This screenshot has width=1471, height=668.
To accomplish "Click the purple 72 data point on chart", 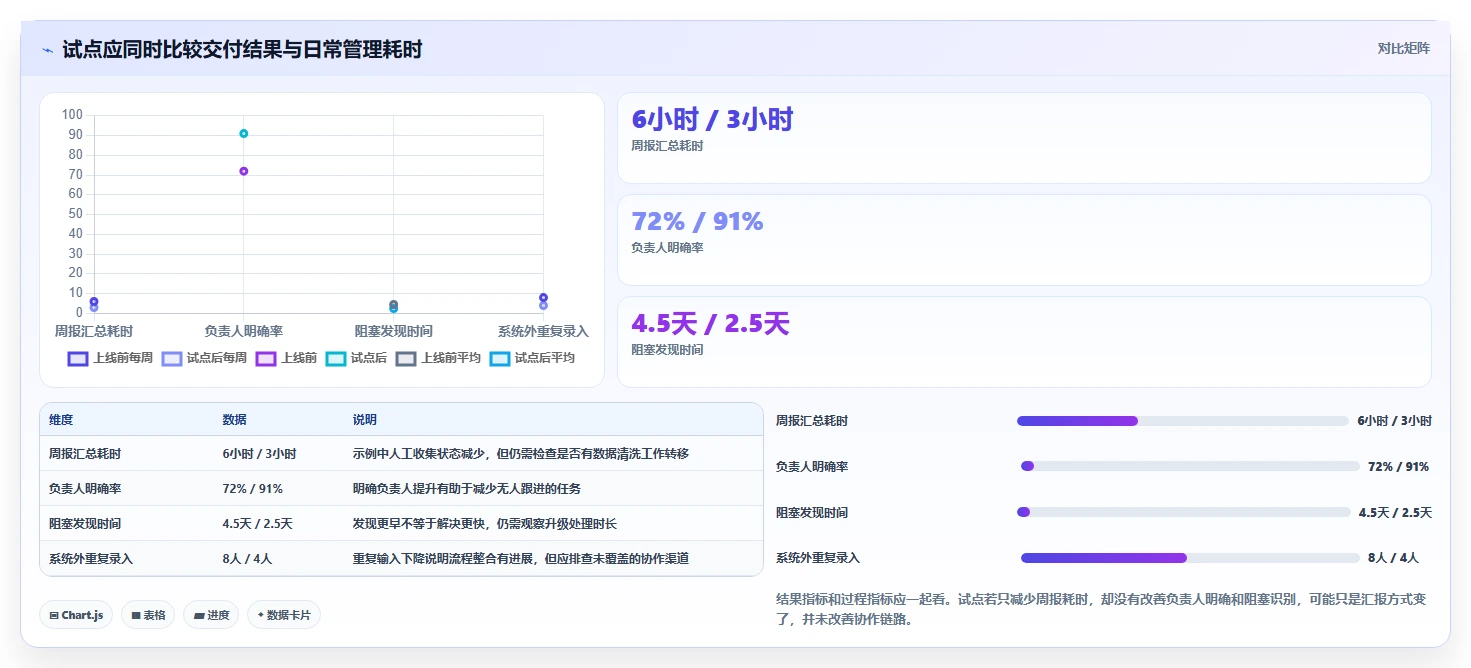I will (x=243, y=171).
